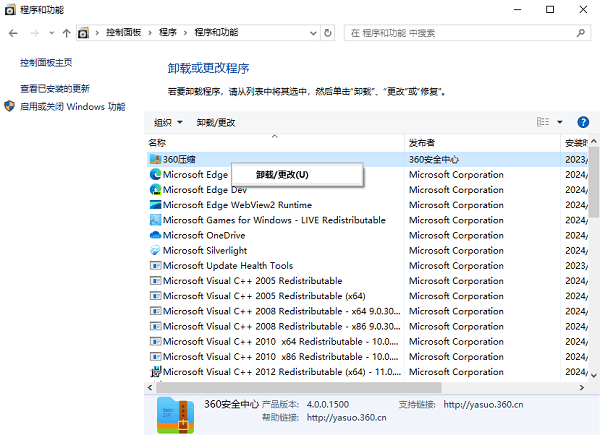Click the 360压缩 program icon

click(x=155, y=159)
